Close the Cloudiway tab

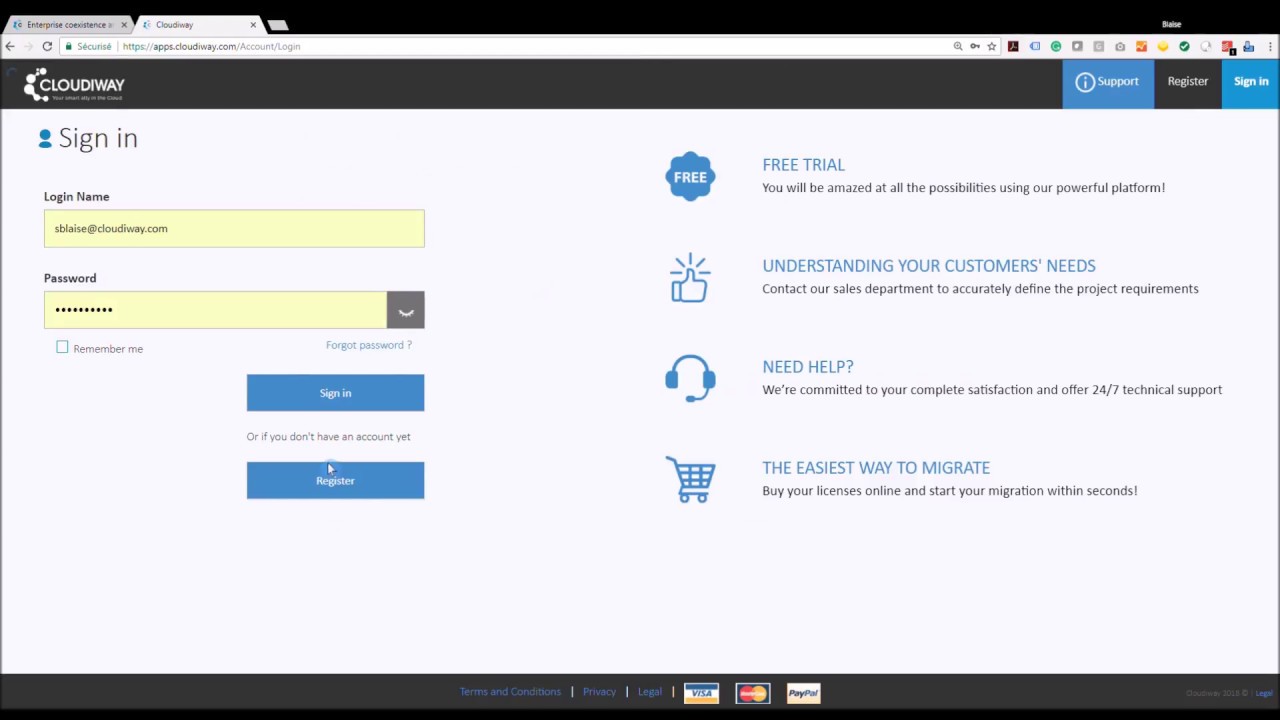253,25
